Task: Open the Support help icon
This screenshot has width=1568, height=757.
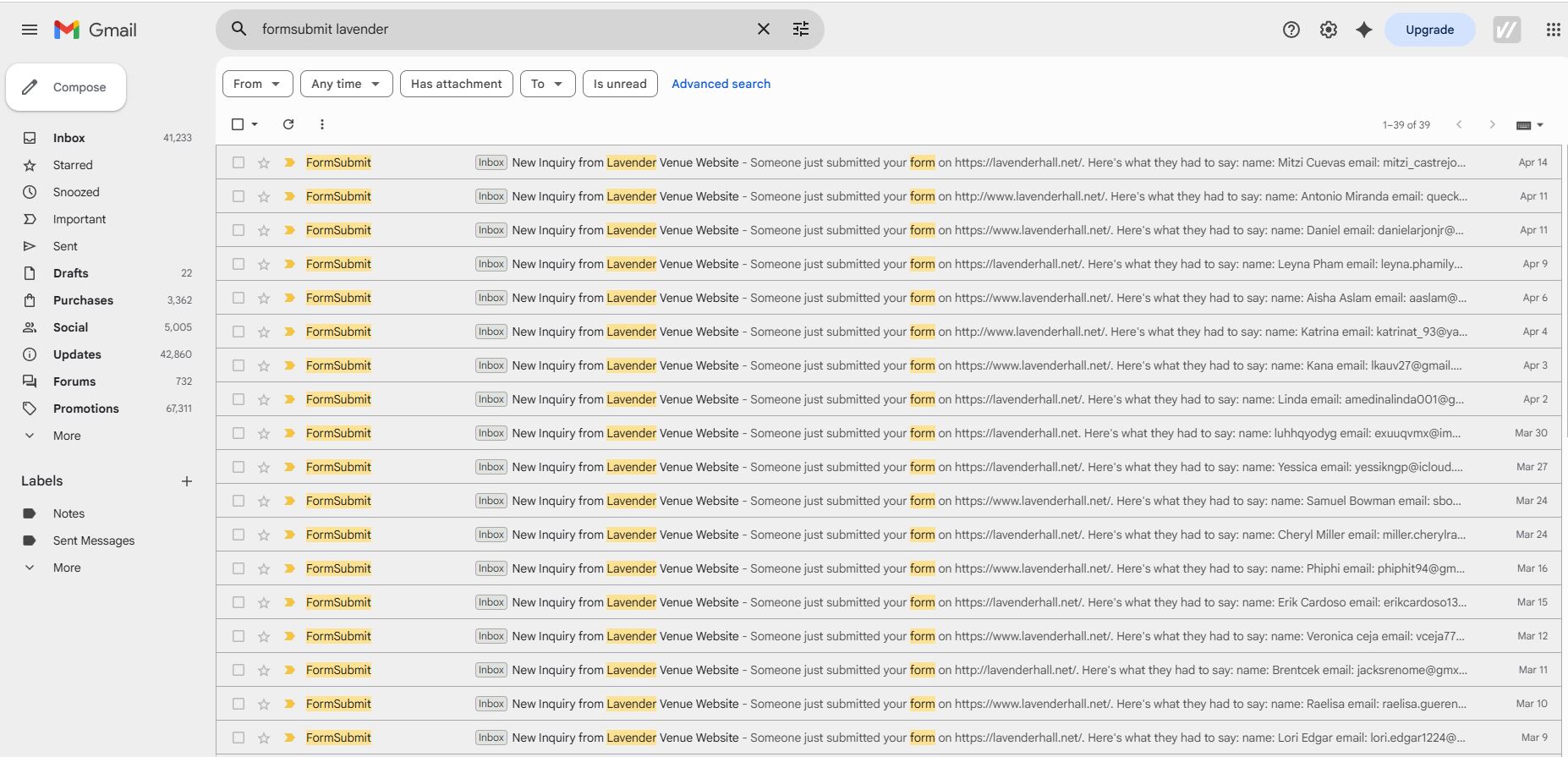Action: coord(1291,30)
